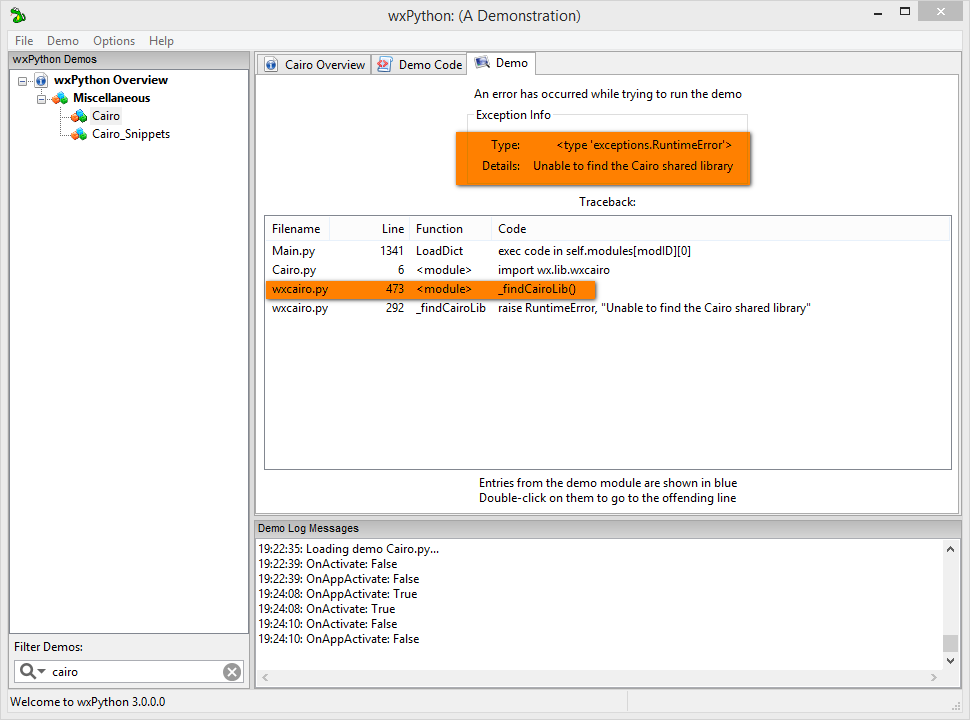
Task: Collapse the Miscellaneous tree node
Action: pos(41,99)
